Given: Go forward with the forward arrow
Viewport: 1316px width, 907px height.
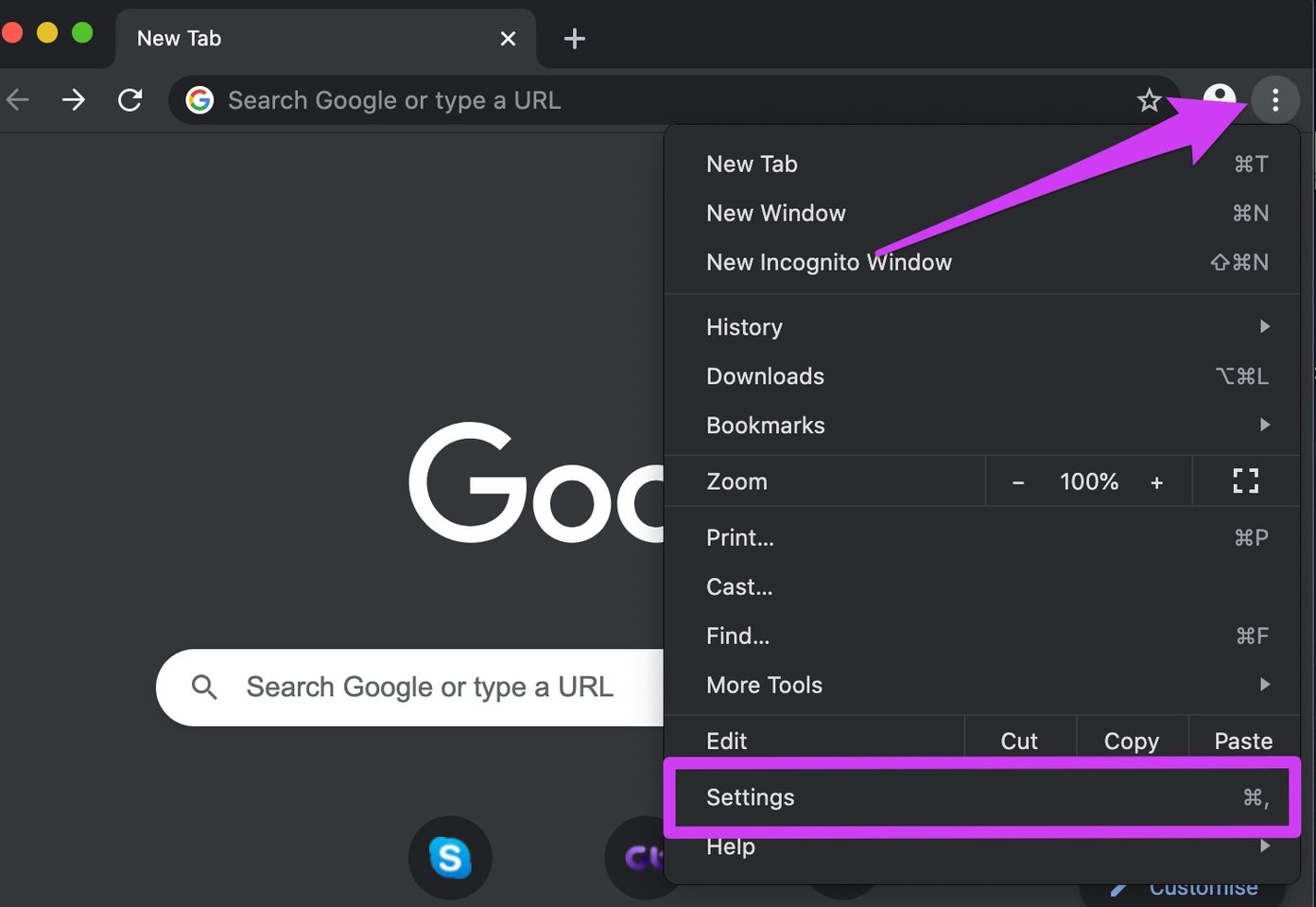Looking at the screenshot, I should click(x=74, y=99).
